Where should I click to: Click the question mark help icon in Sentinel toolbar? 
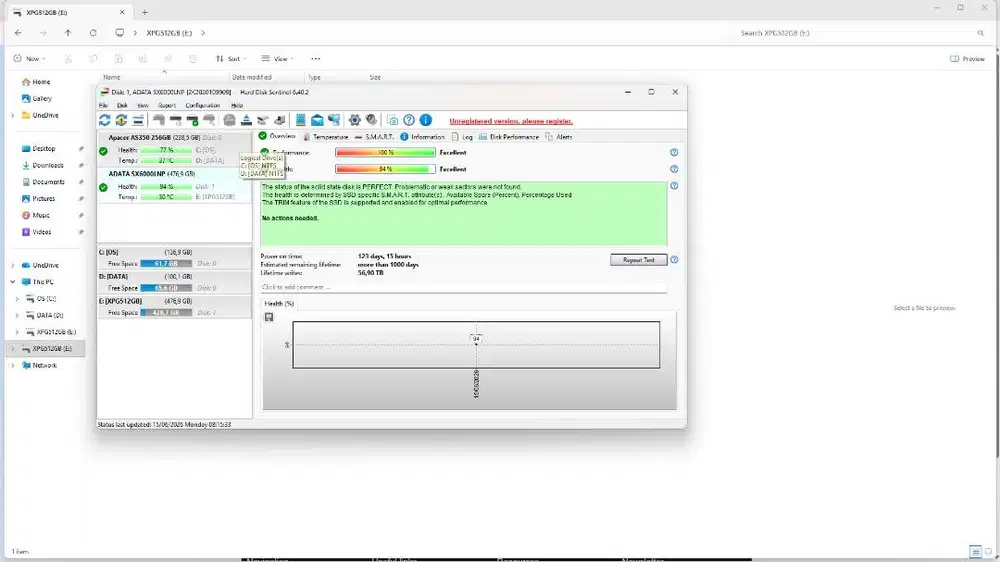click(409, 120)
